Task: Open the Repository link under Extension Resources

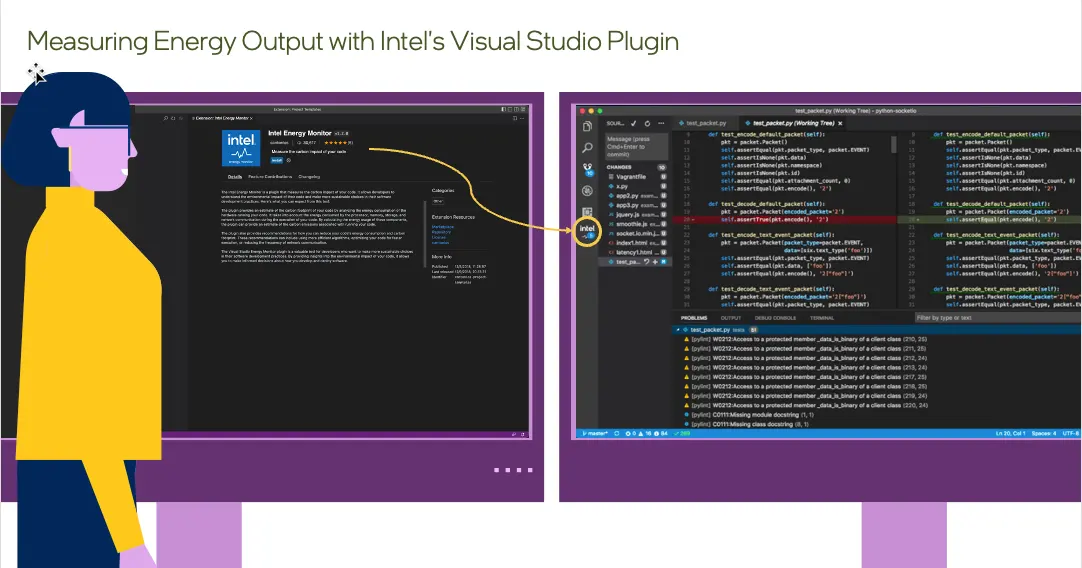Action: tap(441, 232)
